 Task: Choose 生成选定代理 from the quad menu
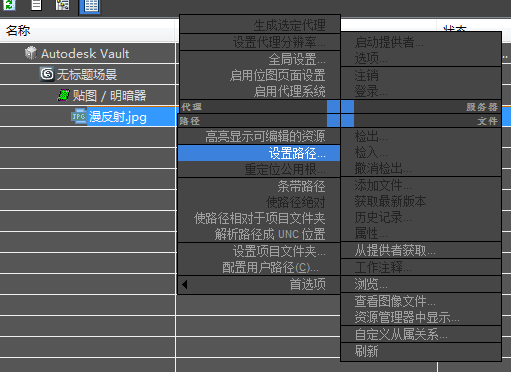click(260, 25)
